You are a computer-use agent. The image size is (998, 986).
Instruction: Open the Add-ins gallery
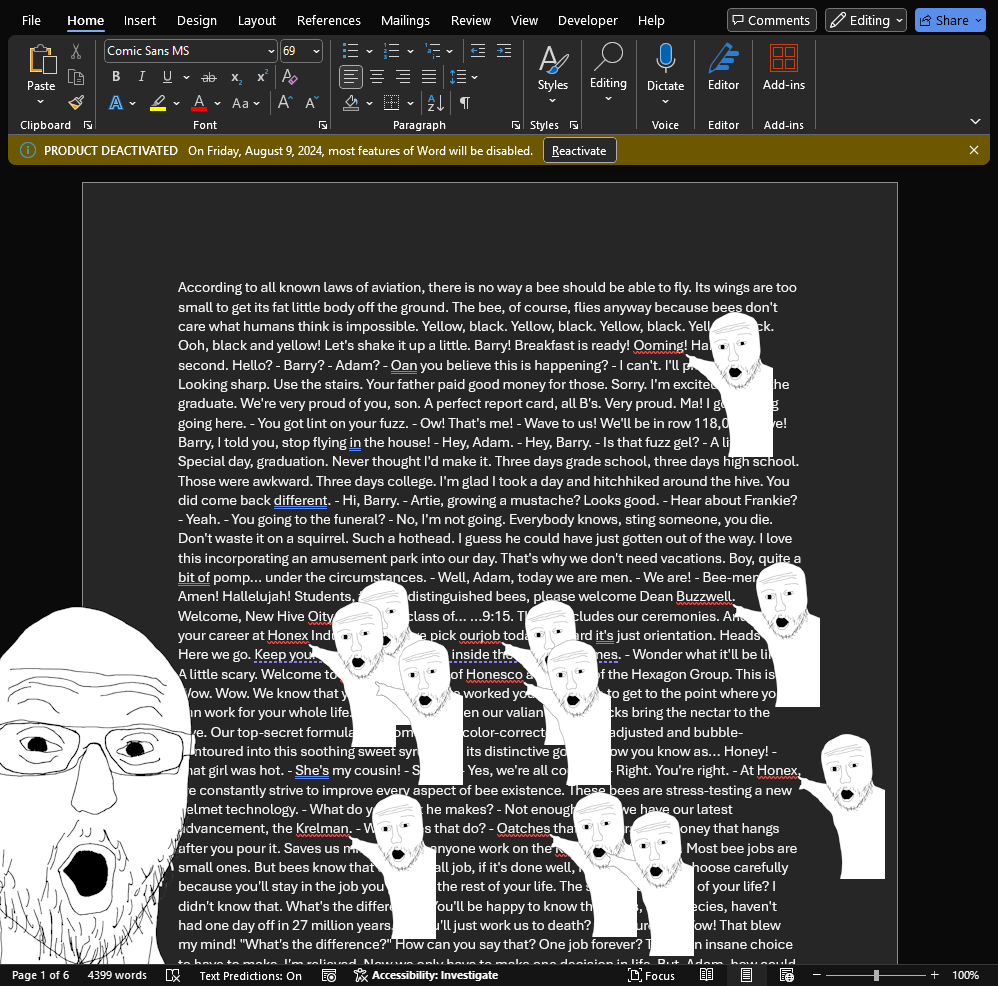tap(784, 67)
